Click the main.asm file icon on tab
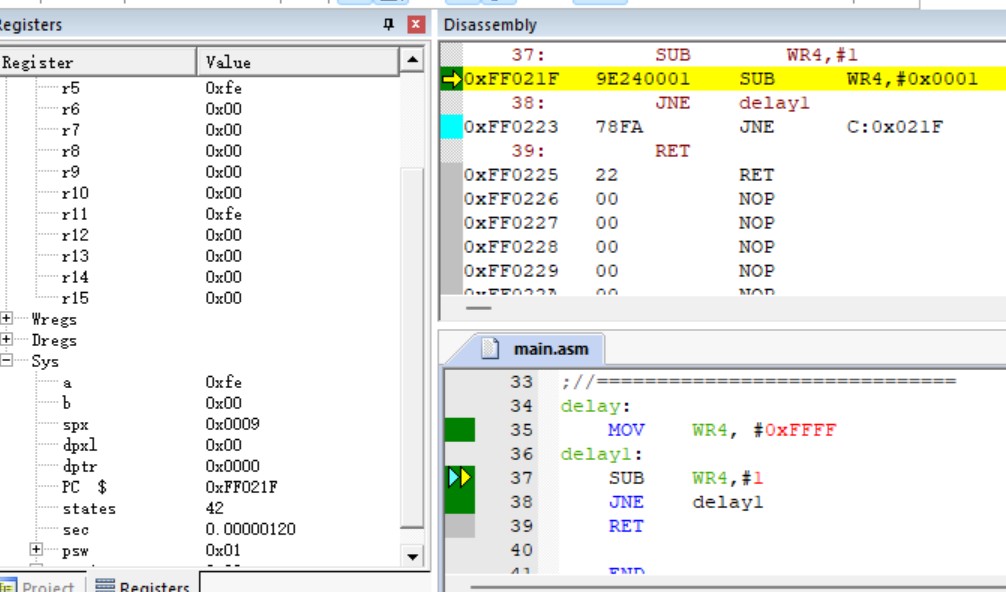1006x592 pixels. [490, 348]
